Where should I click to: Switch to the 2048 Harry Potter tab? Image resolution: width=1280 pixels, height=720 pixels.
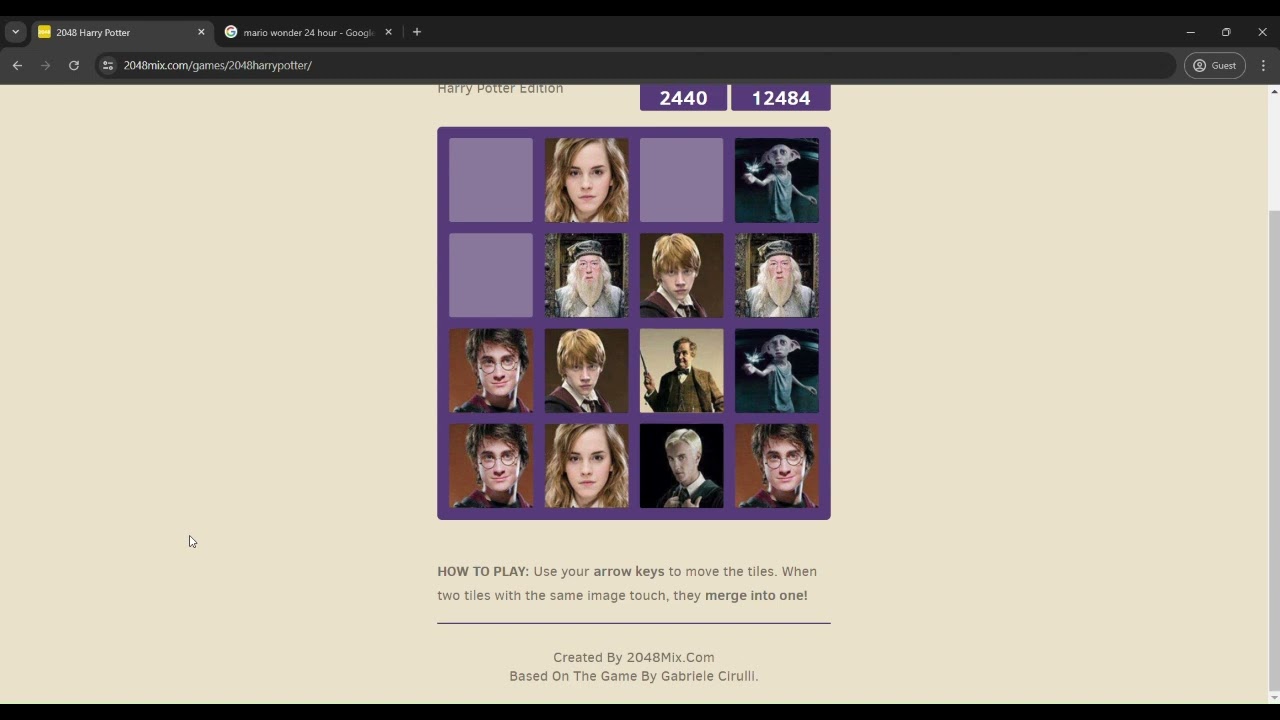121,32
